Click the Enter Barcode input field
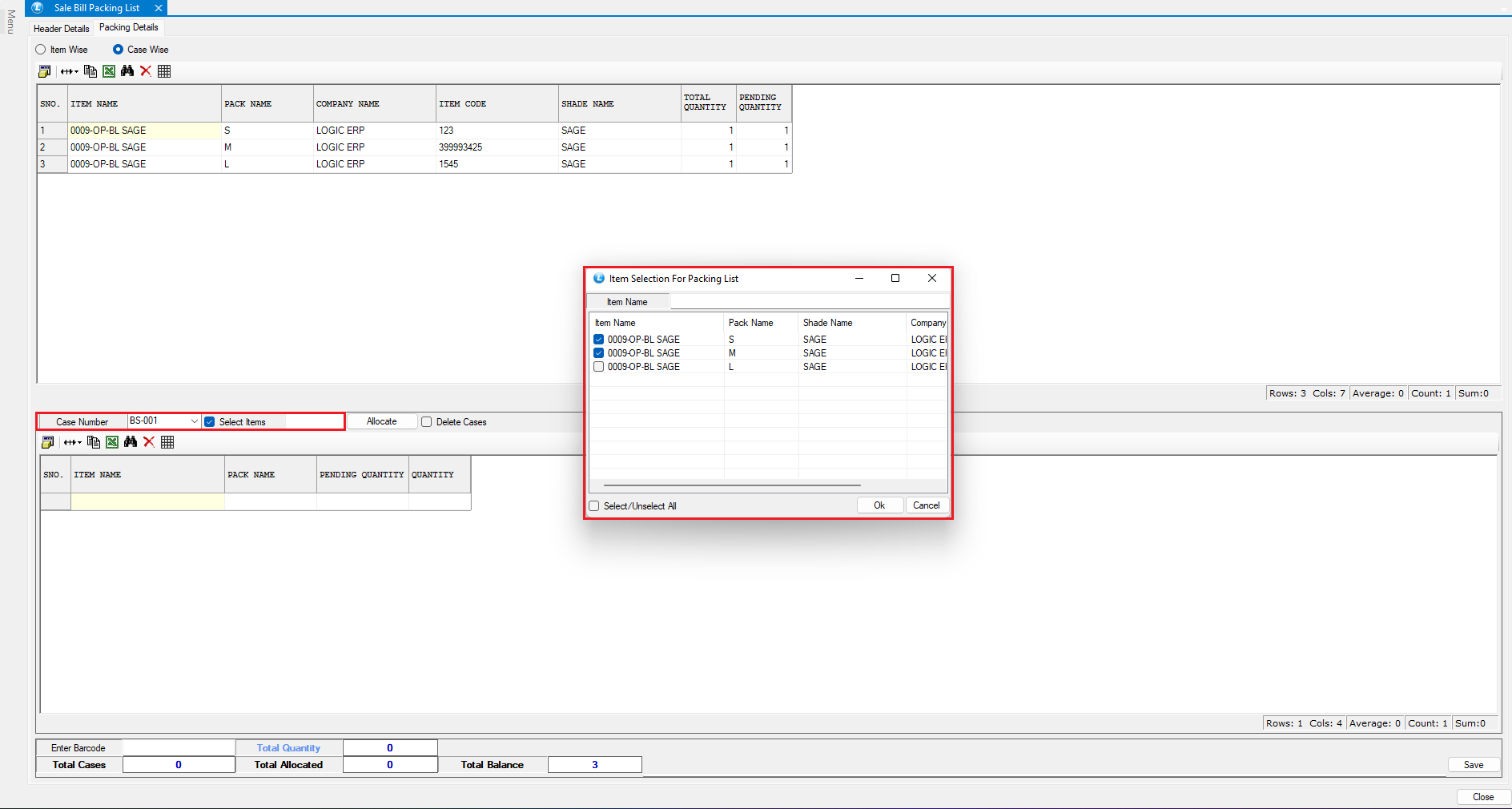This screenshot has height=809, width=1512. point(179,748)
